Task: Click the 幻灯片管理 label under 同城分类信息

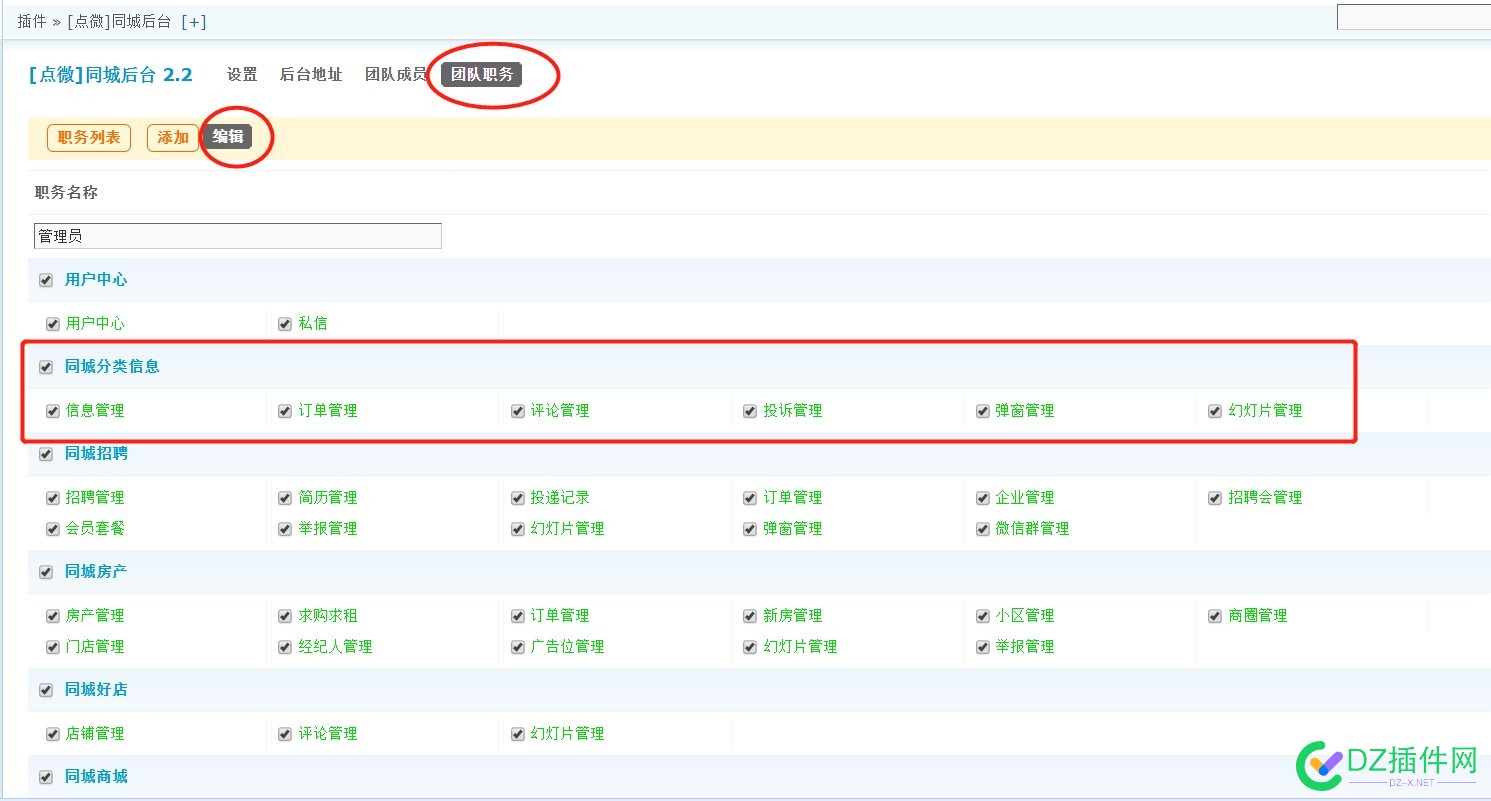Action: tap(1265, 411)
